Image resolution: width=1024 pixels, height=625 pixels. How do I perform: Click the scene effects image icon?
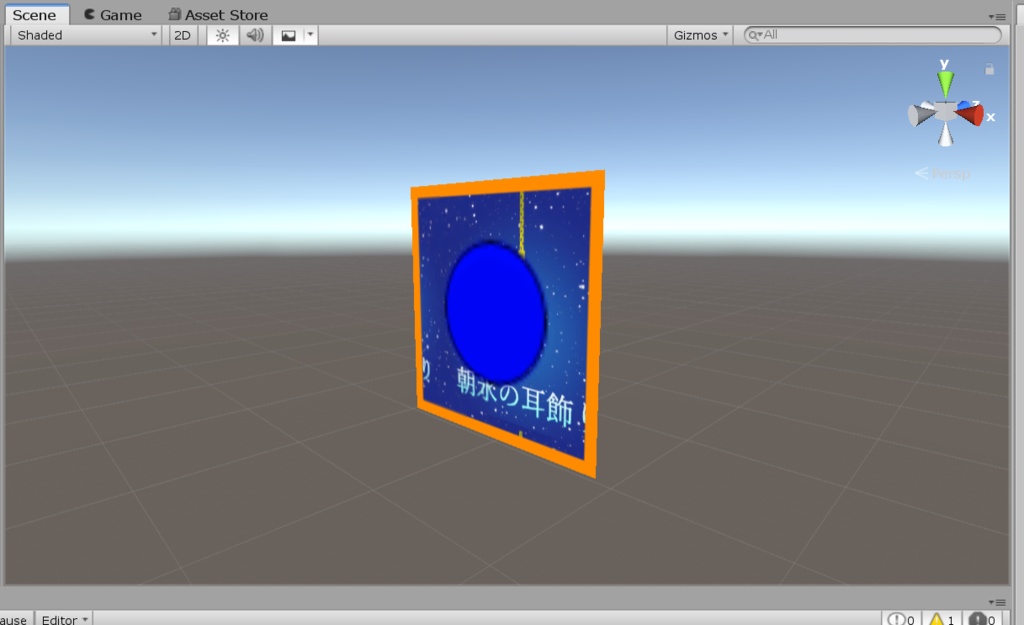pos(287,34)
